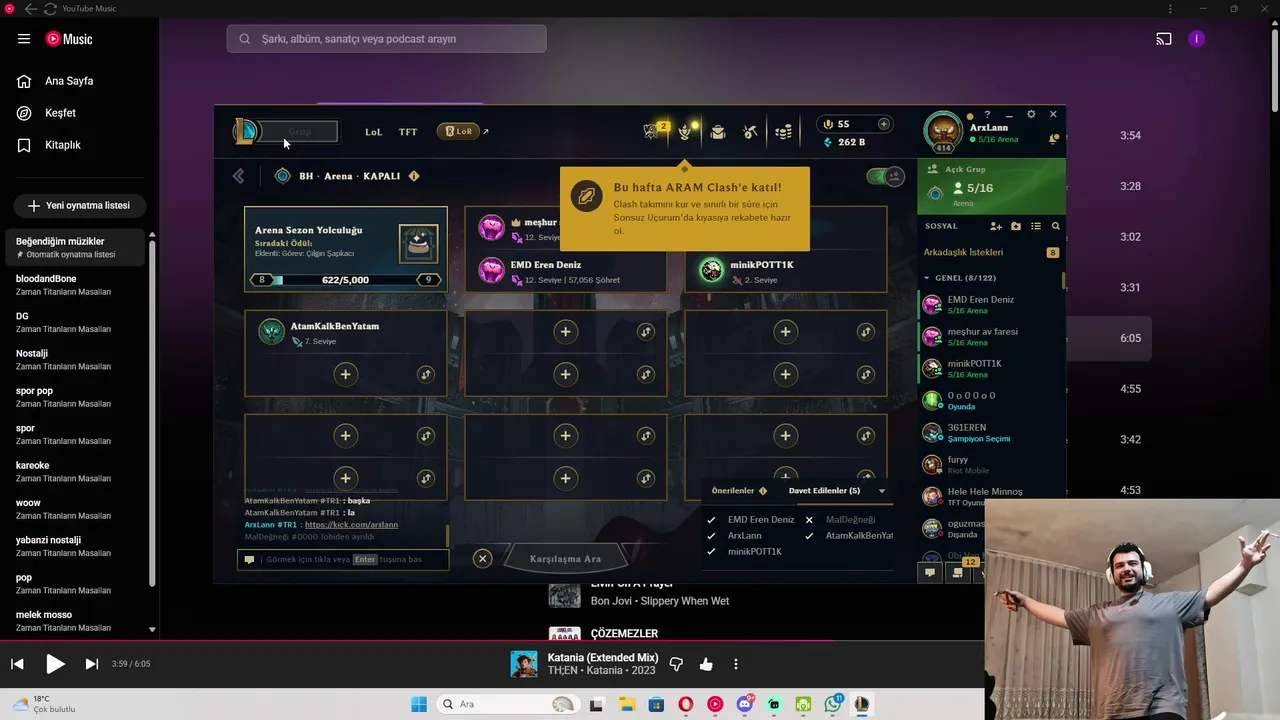This screenshot has height=720, width=1280.
Task: Go to the previous track
Action: click(17, 664)
